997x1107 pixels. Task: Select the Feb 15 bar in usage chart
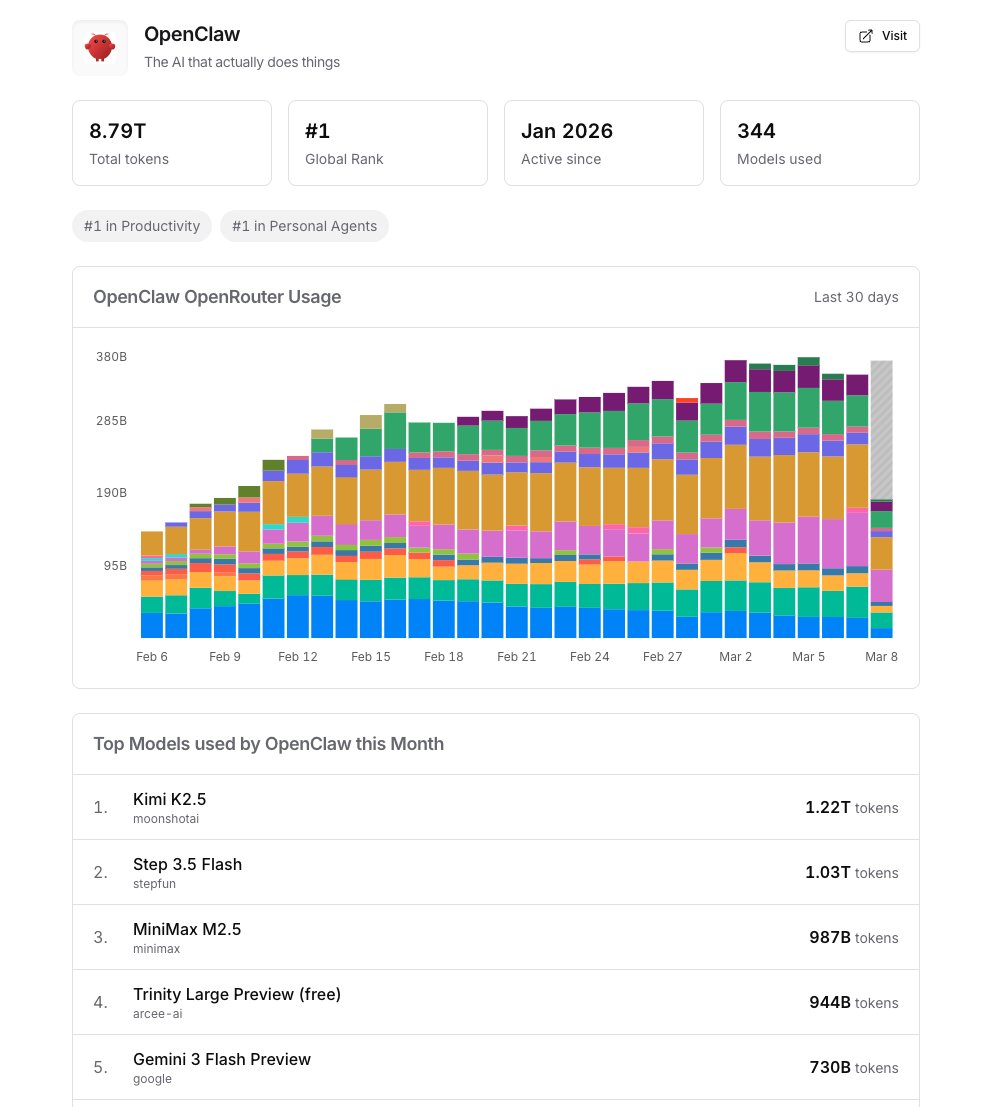[x=371, y=527]
